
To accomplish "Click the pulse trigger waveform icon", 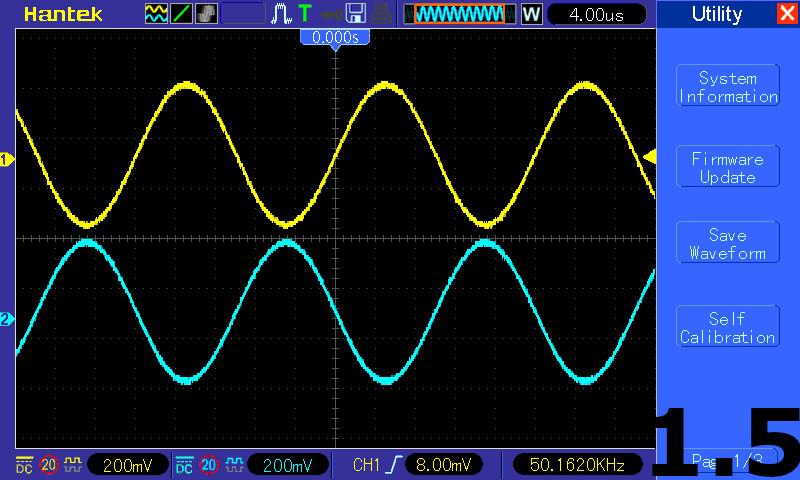I will 281,14.
